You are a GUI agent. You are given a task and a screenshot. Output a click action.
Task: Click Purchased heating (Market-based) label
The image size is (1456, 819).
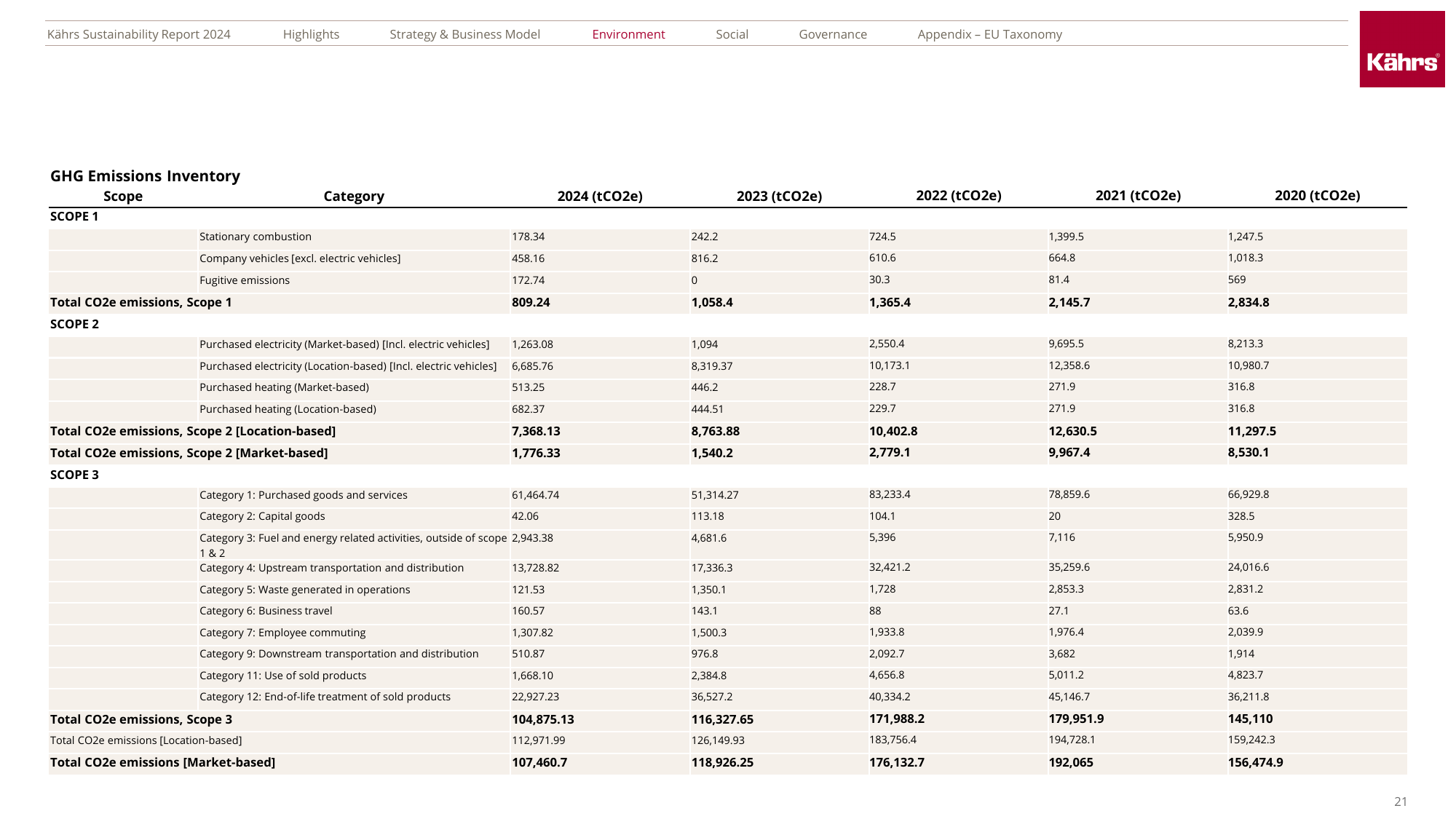[x=284, y=387]
